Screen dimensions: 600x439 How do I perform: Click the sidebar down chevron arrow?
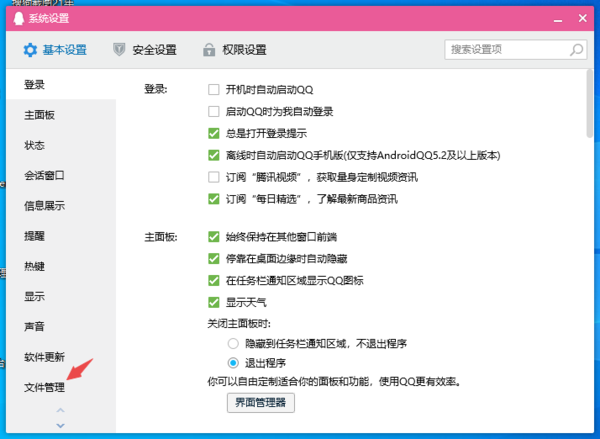60,425
